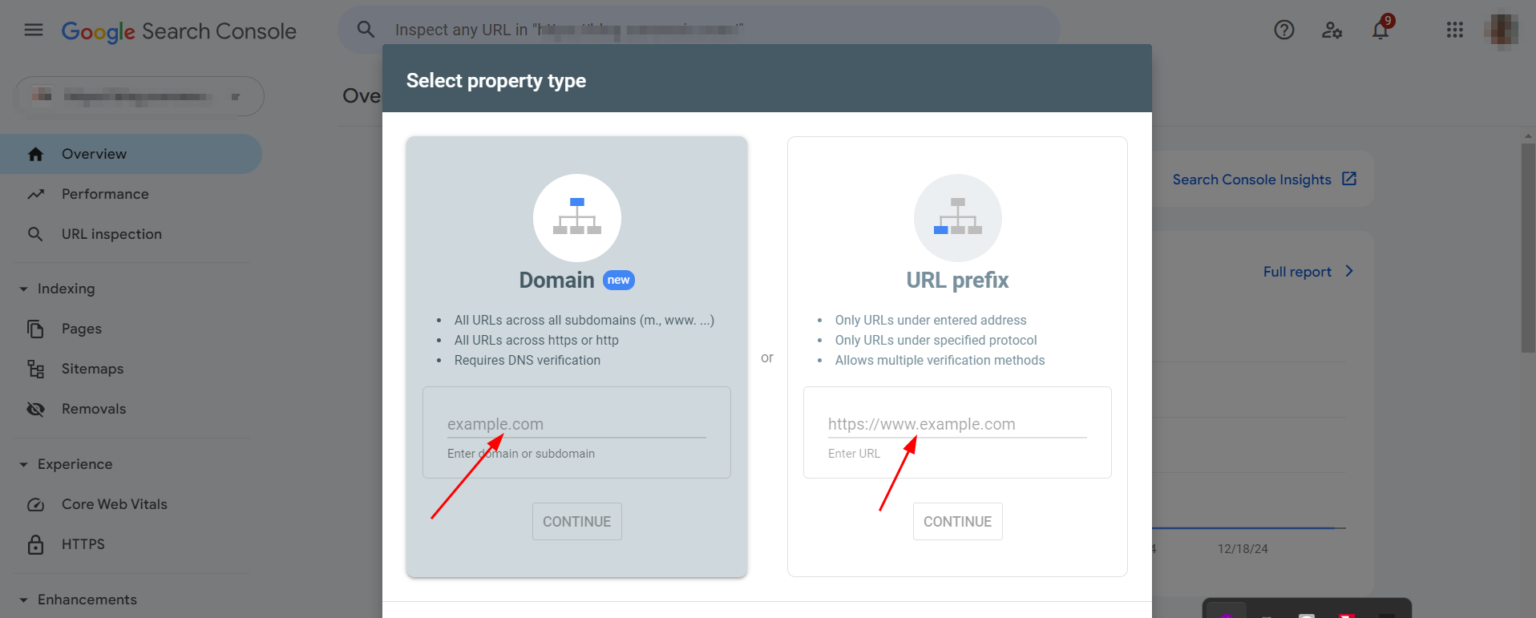Select the HTTPS lock icon in sidebar
The width and height of the screenshot is (1536, 618).
tap(37, 544)
